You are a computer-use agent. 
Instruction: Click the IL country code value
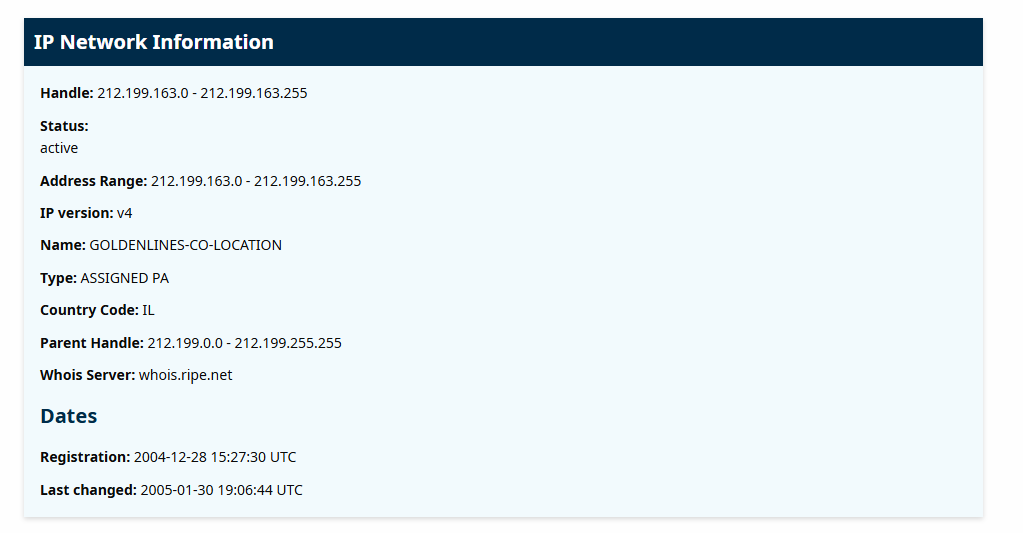149,310
